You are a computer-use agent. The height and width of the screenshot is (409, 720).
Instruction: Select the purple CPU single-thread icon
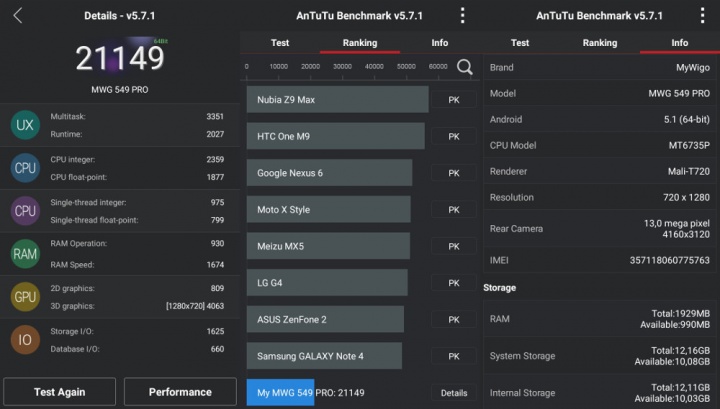click(x=25, y=211)
